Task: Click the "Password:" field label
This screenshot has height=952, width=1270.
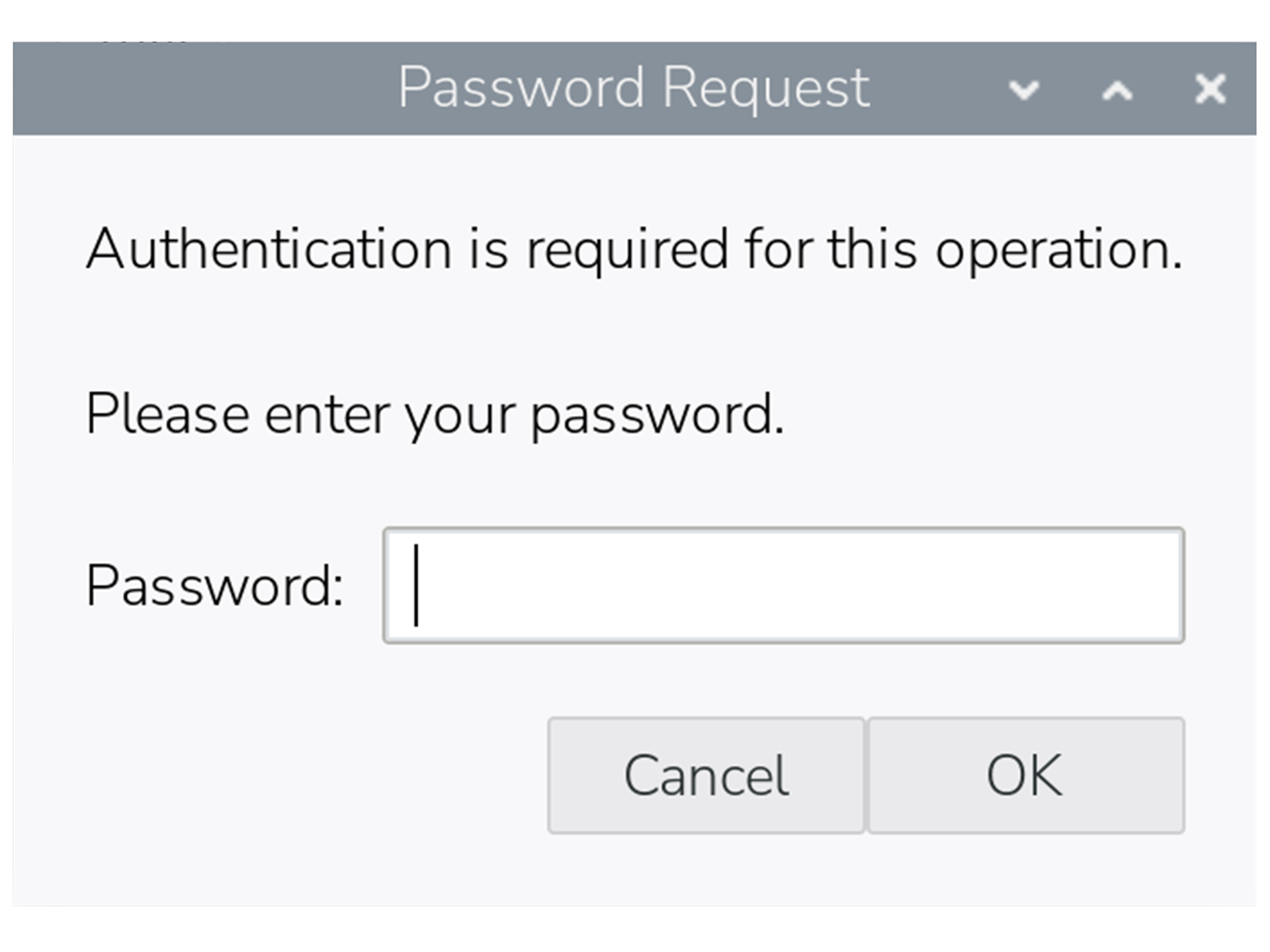Action: point(214,586)
